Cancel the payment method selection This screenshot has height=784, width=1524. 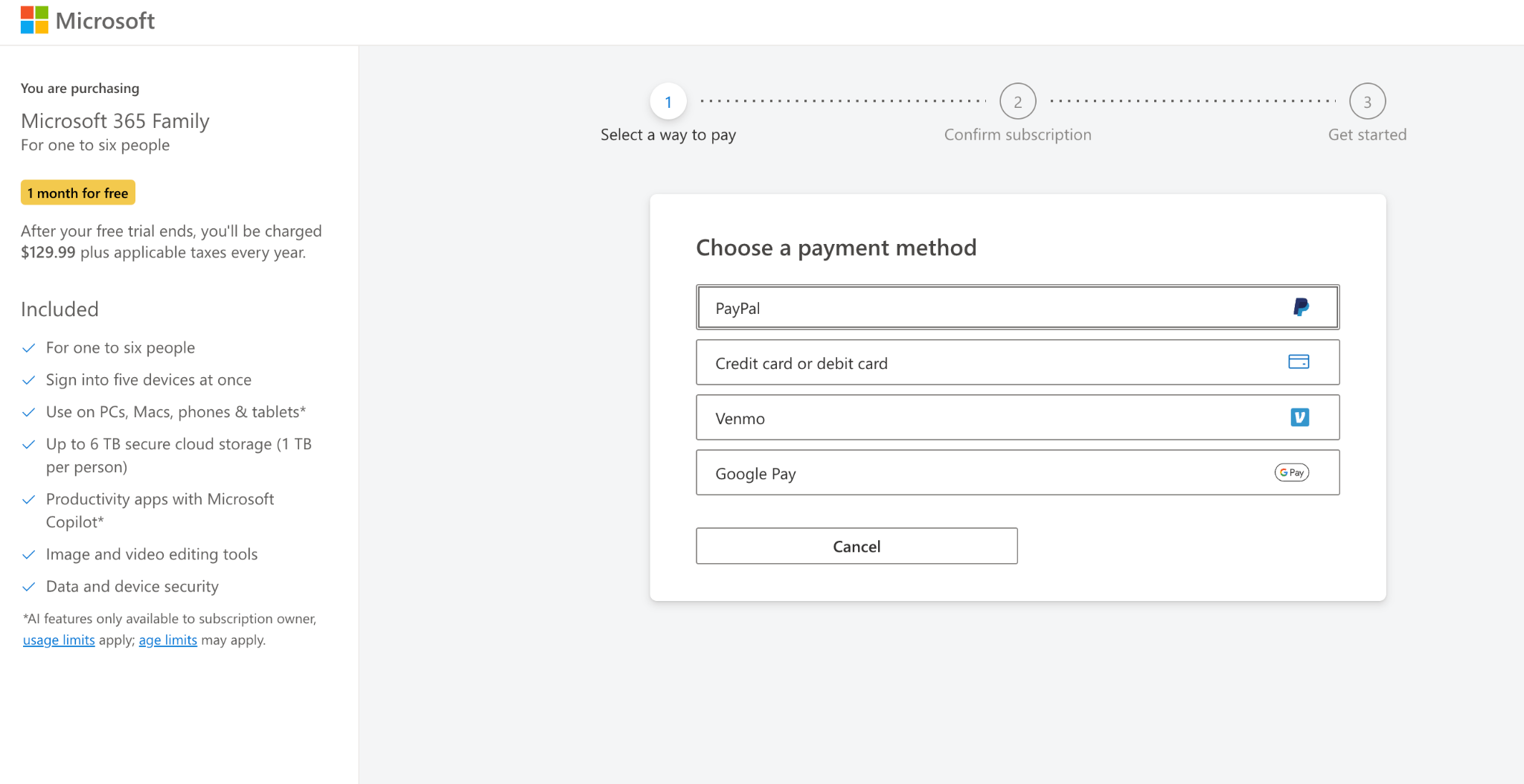857,546
